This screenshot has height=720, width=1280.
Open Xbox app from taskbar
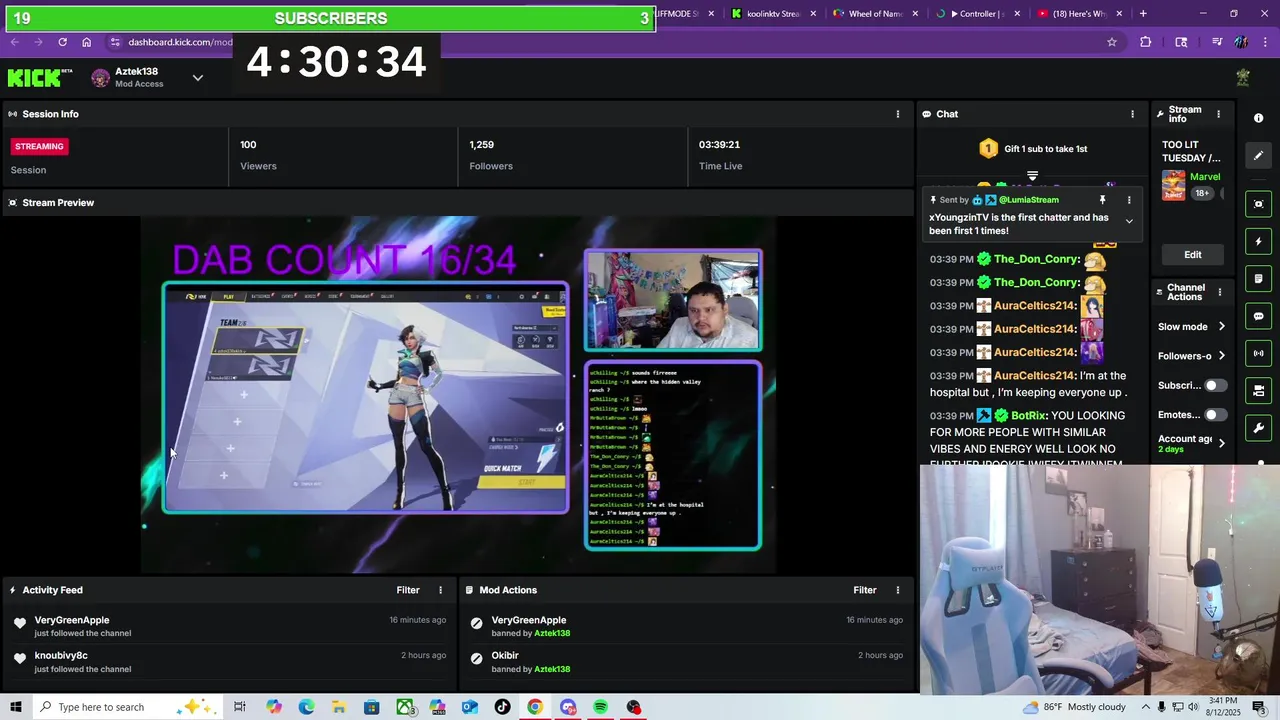pyautogui.click(x=404, y=707)
